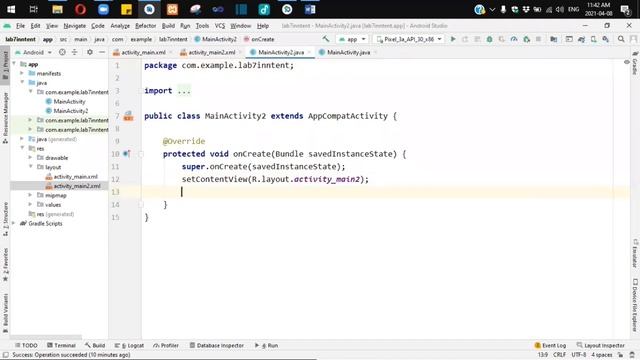This screenshot has height=360, width=640.
Task: Click the UTF-8 encoding in status bar
Action: point(579,355)
